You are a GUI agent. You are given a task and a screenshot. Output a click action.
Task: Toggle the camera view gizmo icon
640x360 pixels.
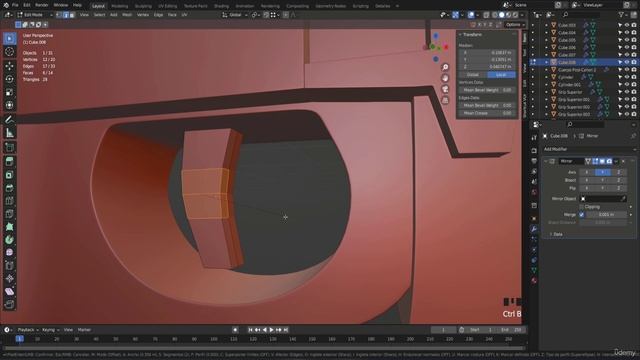[x=445, y=89]
